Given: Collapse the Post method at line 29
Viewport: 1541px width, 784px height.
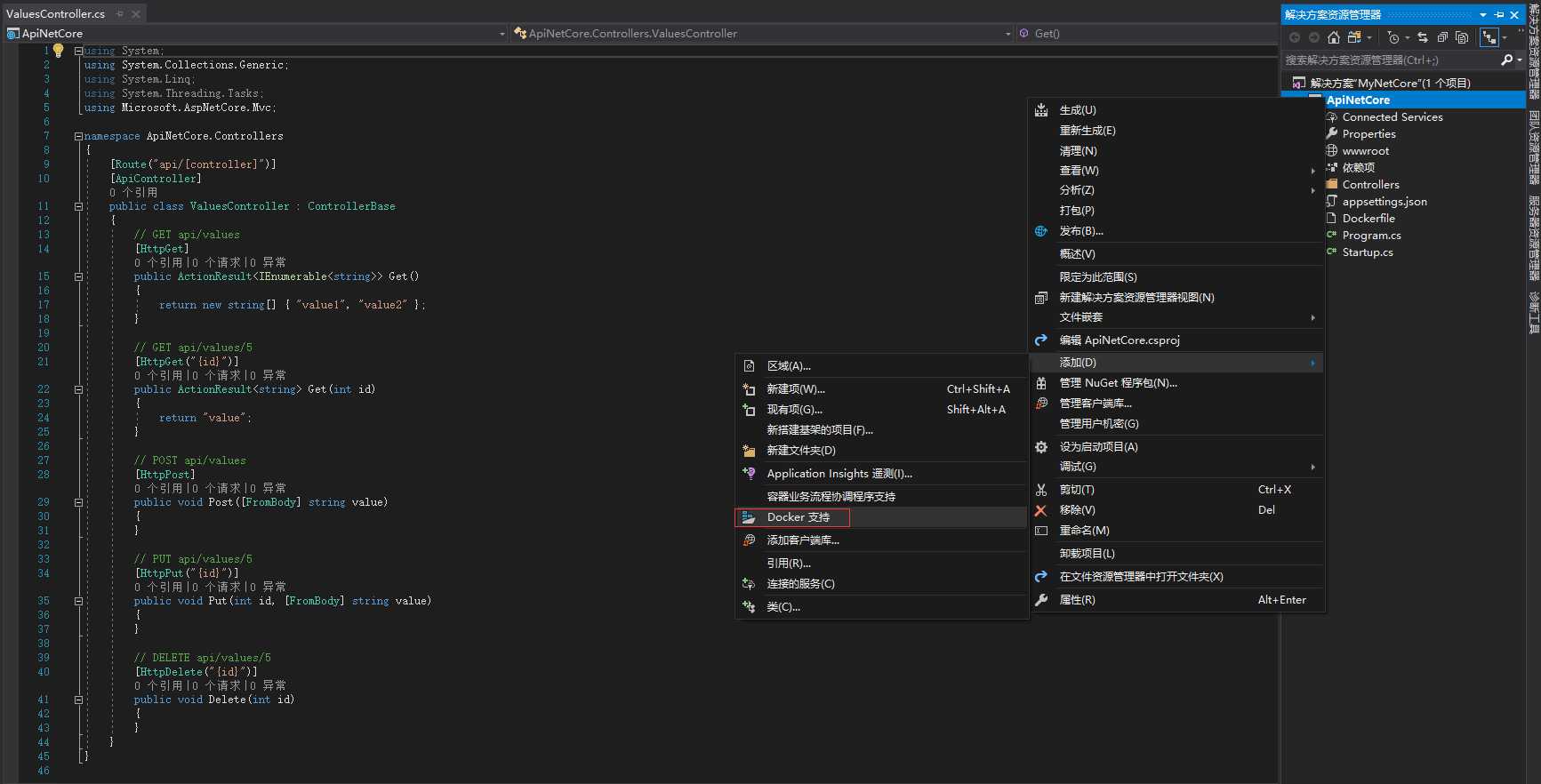Looking at the screenshot, I should (x=78, y=502).
